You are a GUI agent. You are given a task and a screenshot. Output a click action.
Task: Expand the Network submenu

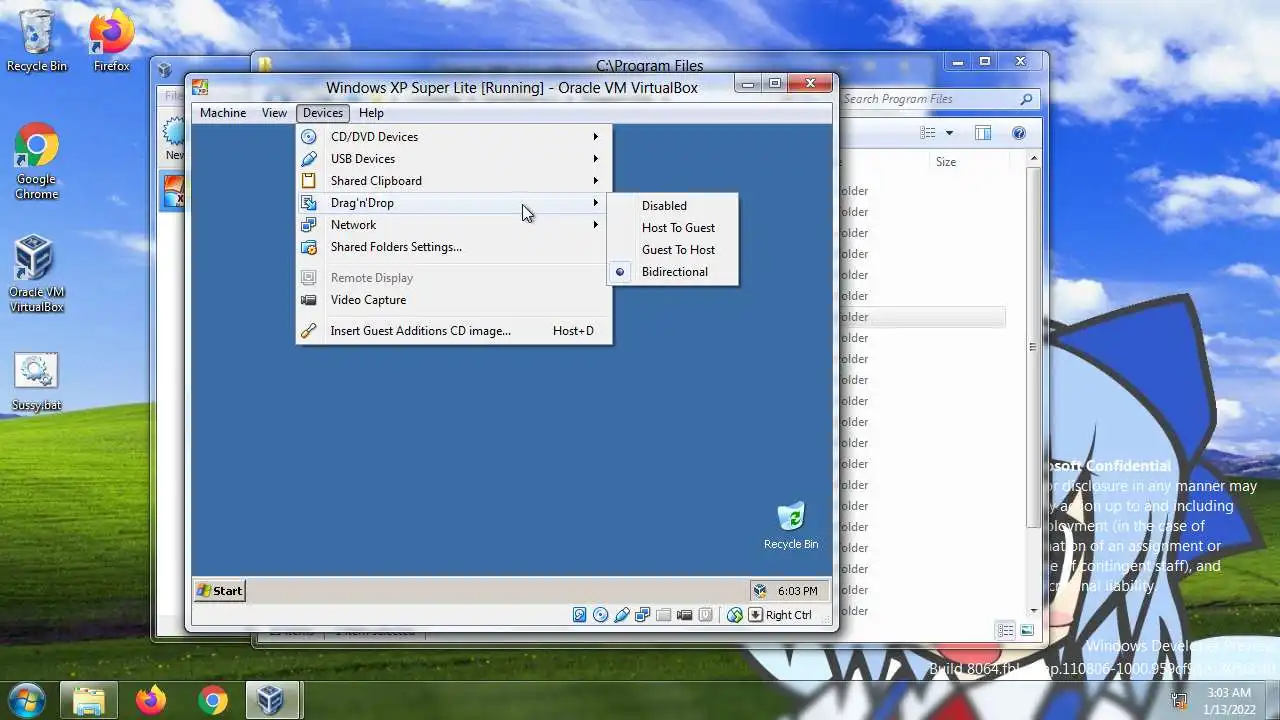454,225
